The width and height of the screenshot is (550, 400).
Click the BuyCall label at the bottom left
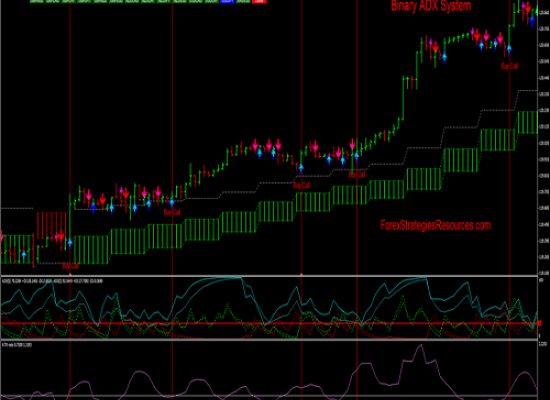tap(71, 266)
